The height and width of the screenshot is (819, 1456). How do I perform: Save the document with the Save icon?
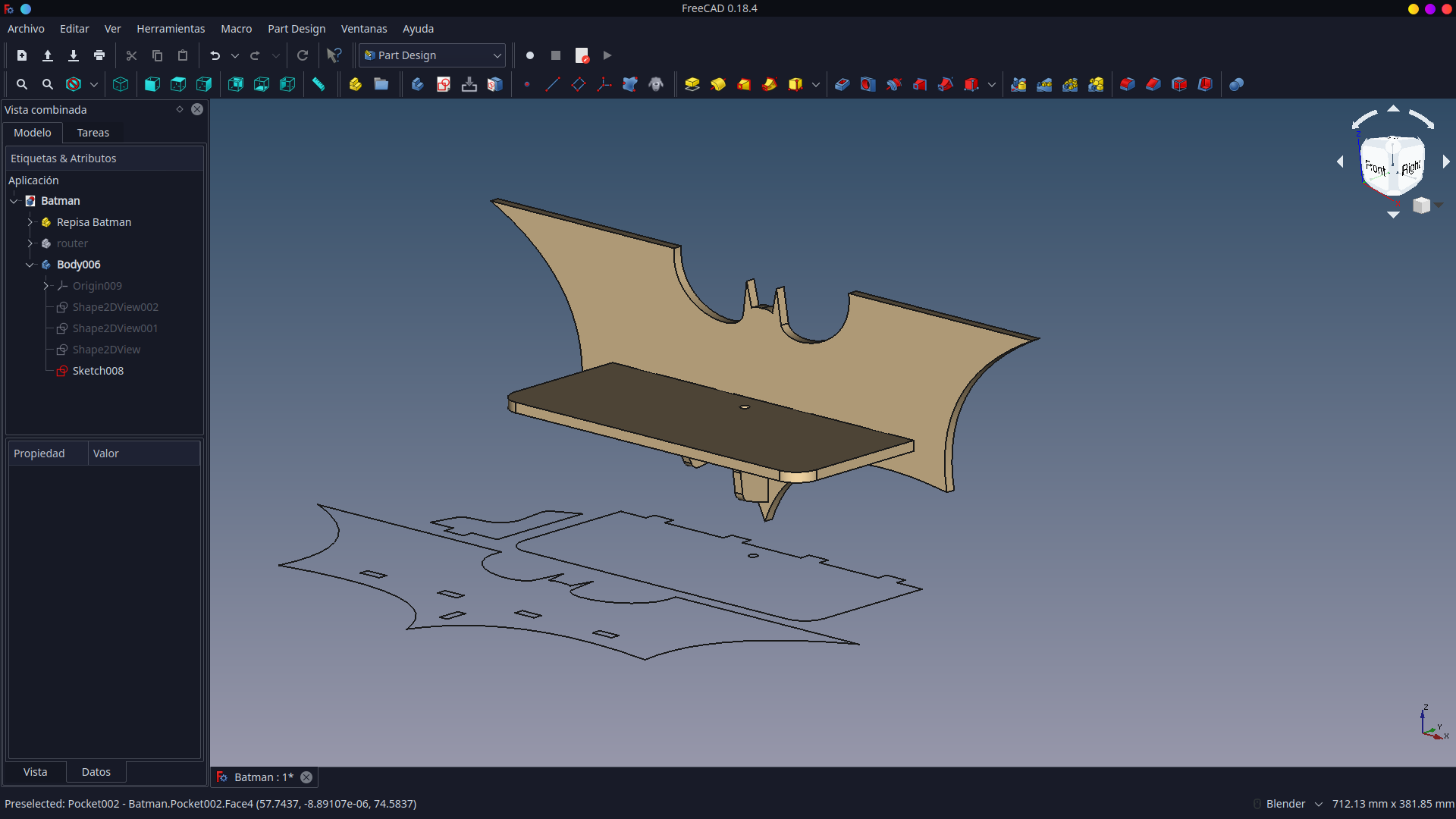pyautogui.click(x=74, y=55)
